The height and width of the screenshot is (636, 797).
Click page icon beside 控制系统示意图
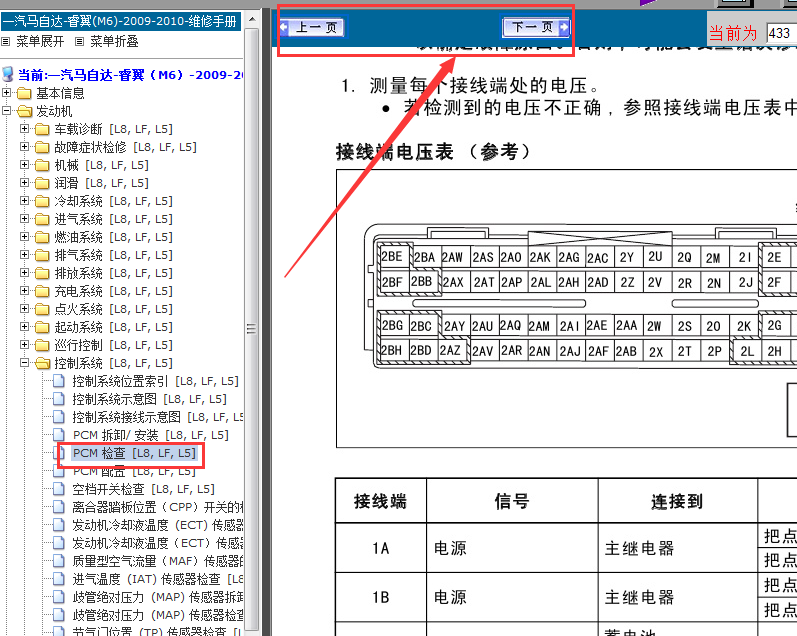click(59, 399)
